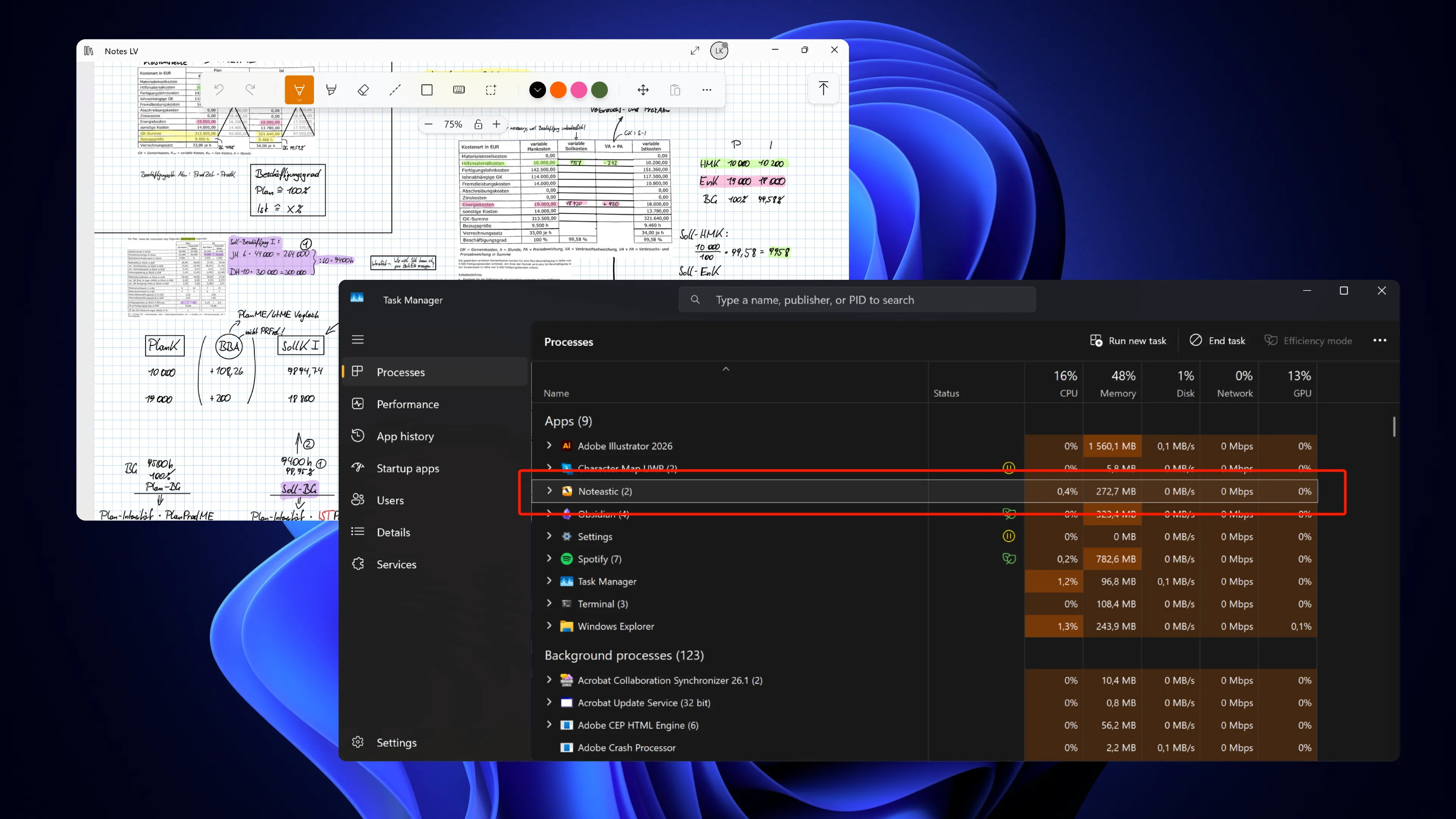Select the green pen color
The height and width of the screenshot is (819, 1456).
(x=599, y=90)
